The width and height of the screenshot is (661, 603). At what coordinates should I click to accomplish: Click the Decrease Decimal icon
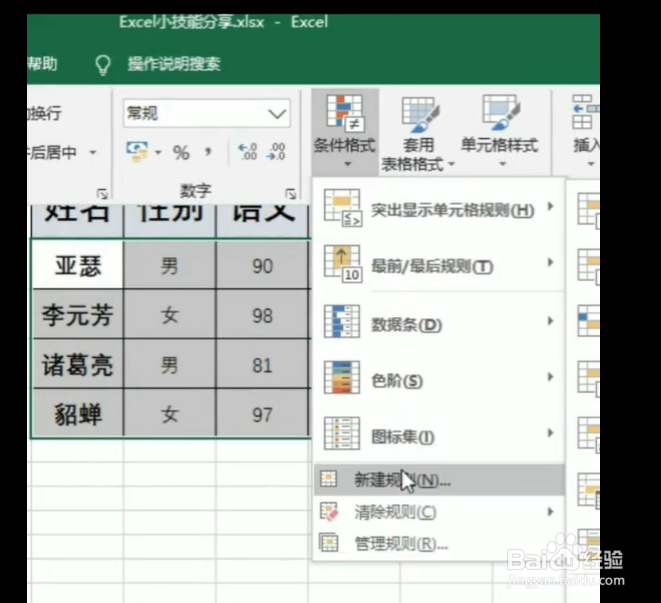[x=276, y=152]
